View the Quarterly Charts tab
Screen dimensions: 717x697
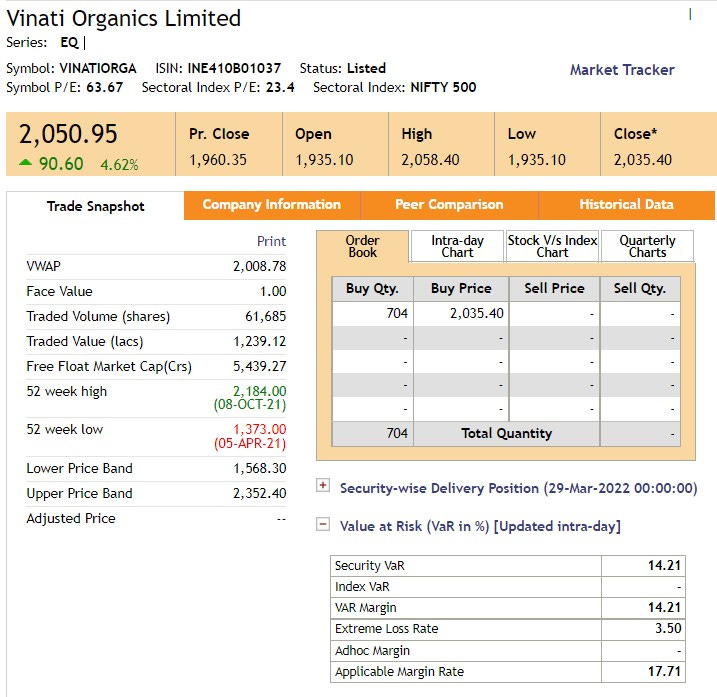click(647, 247)
